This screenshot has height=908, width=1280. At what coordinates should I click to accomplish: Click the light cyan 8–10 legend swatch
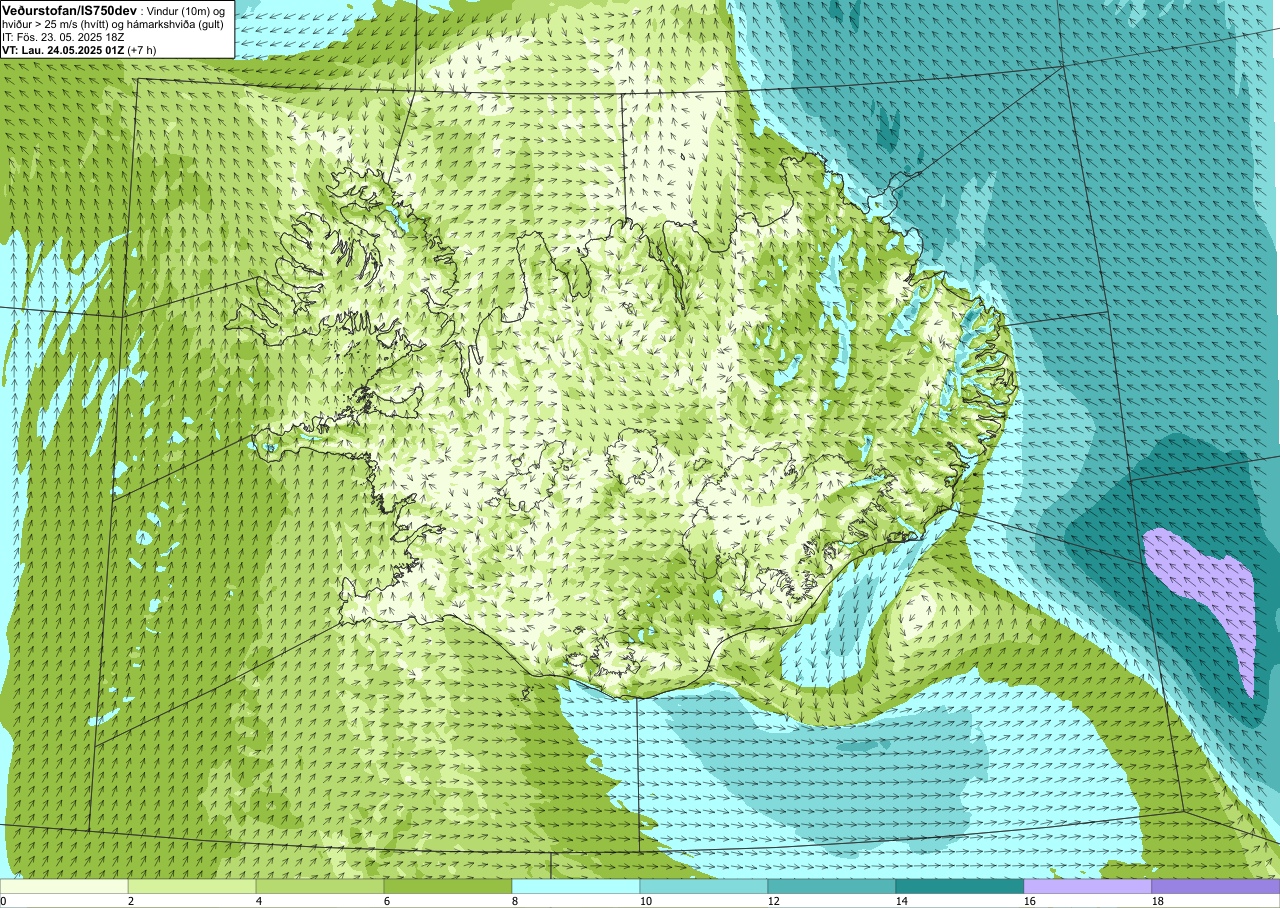click(x=576, y=886)
